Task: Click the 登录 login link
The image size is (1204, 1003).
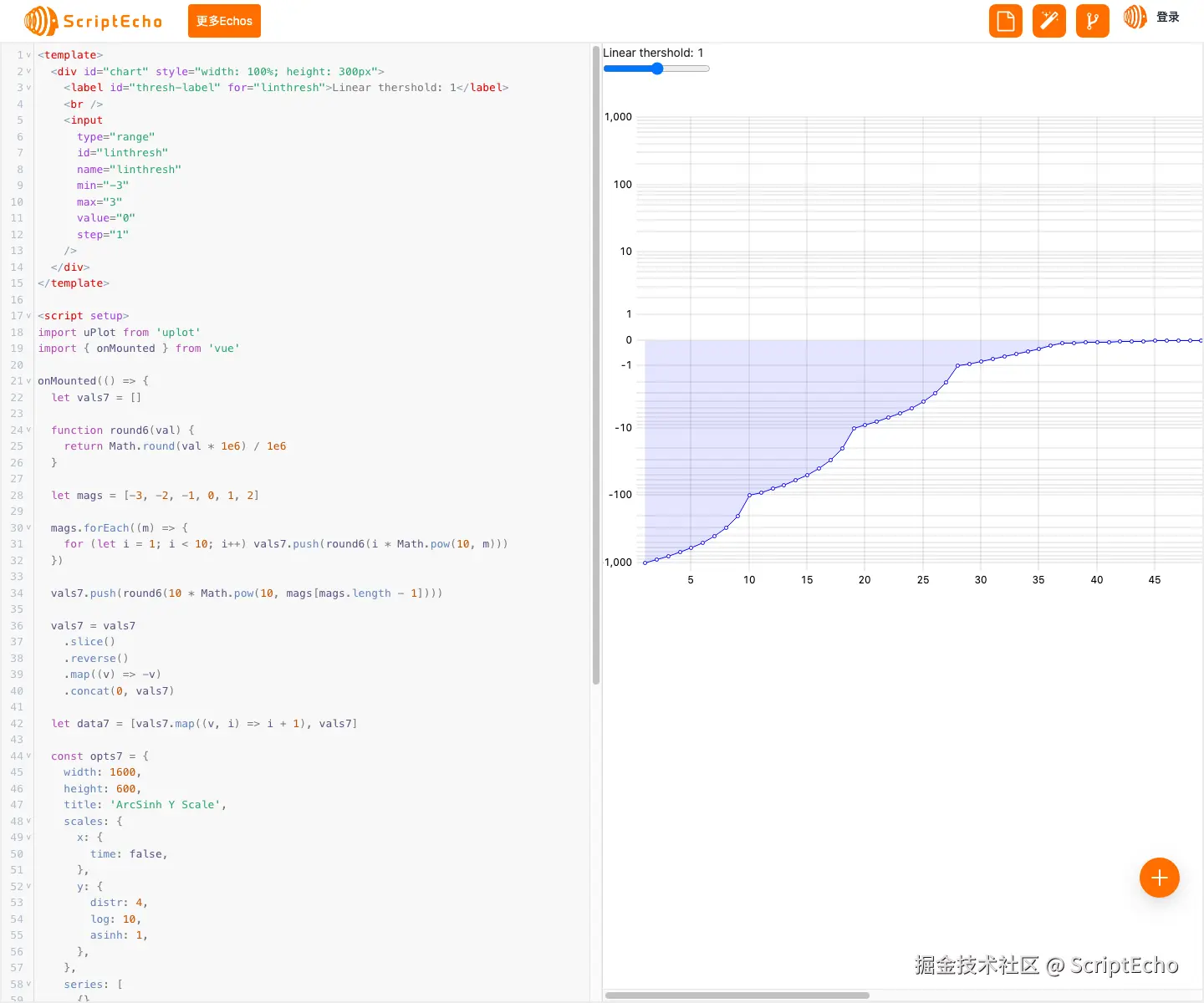Action: click(x=1168, y=17)
